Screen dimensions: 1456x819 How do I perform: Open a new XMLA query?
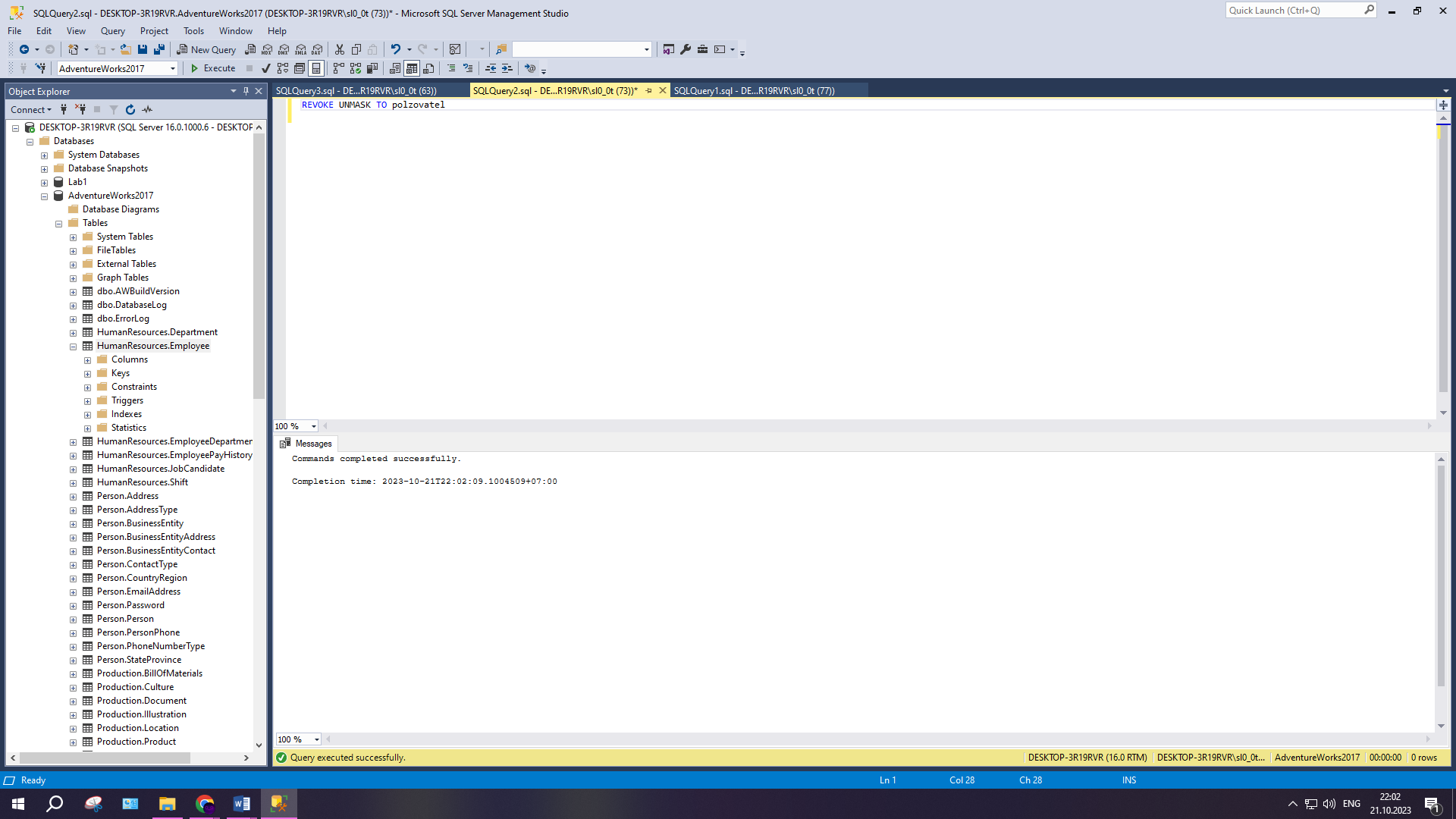[x=300, y=49]
